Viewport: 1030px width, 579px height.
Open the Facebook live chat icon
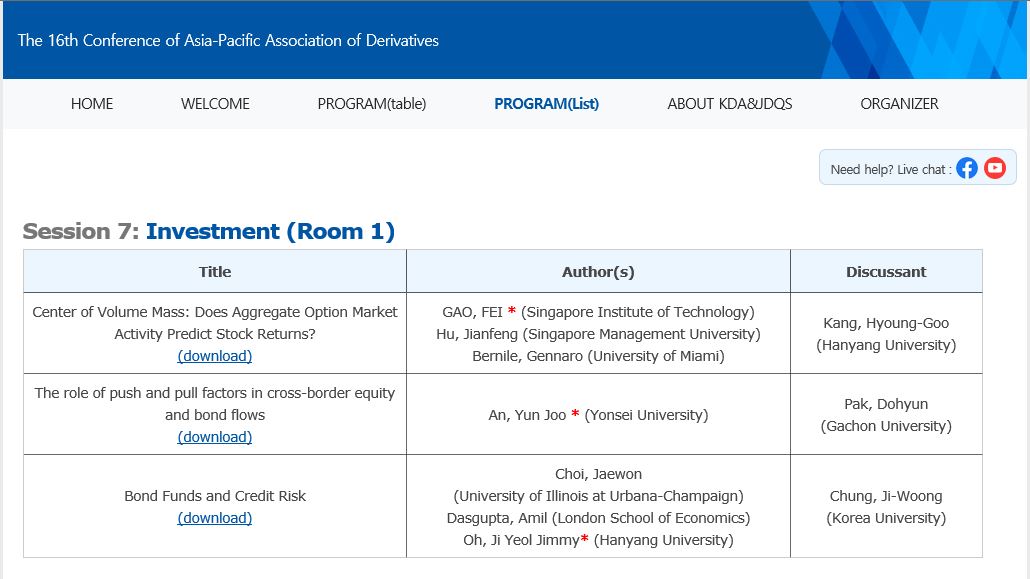pyautogui.click(x=966, y=168)
